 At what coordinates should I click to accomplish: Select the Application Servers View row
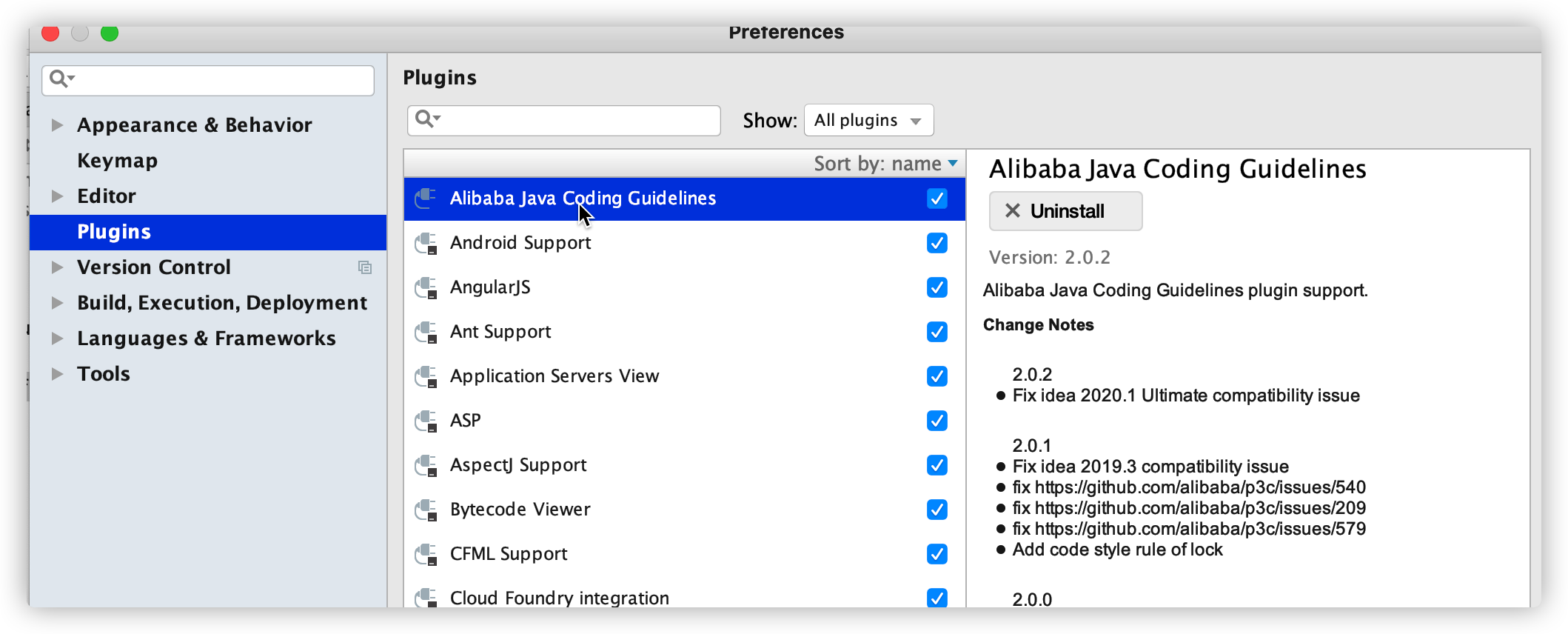pyautogui.click(x=684, y=376)
